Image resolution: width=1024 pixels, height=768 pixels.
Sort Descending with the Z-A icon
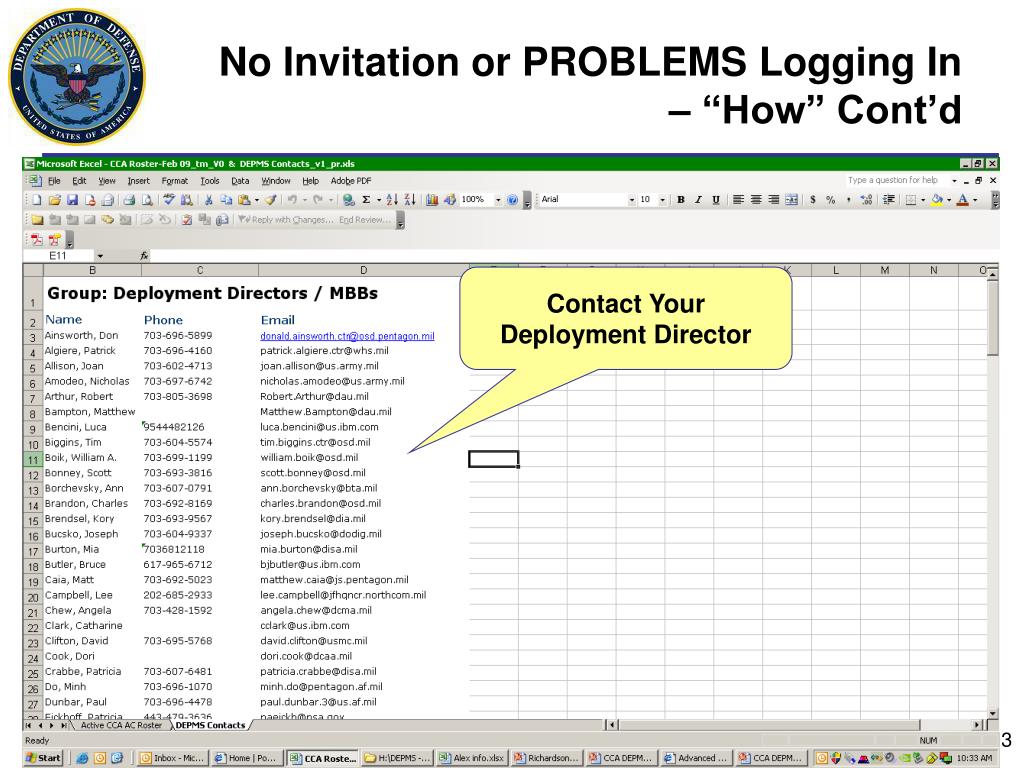point(409,200)
